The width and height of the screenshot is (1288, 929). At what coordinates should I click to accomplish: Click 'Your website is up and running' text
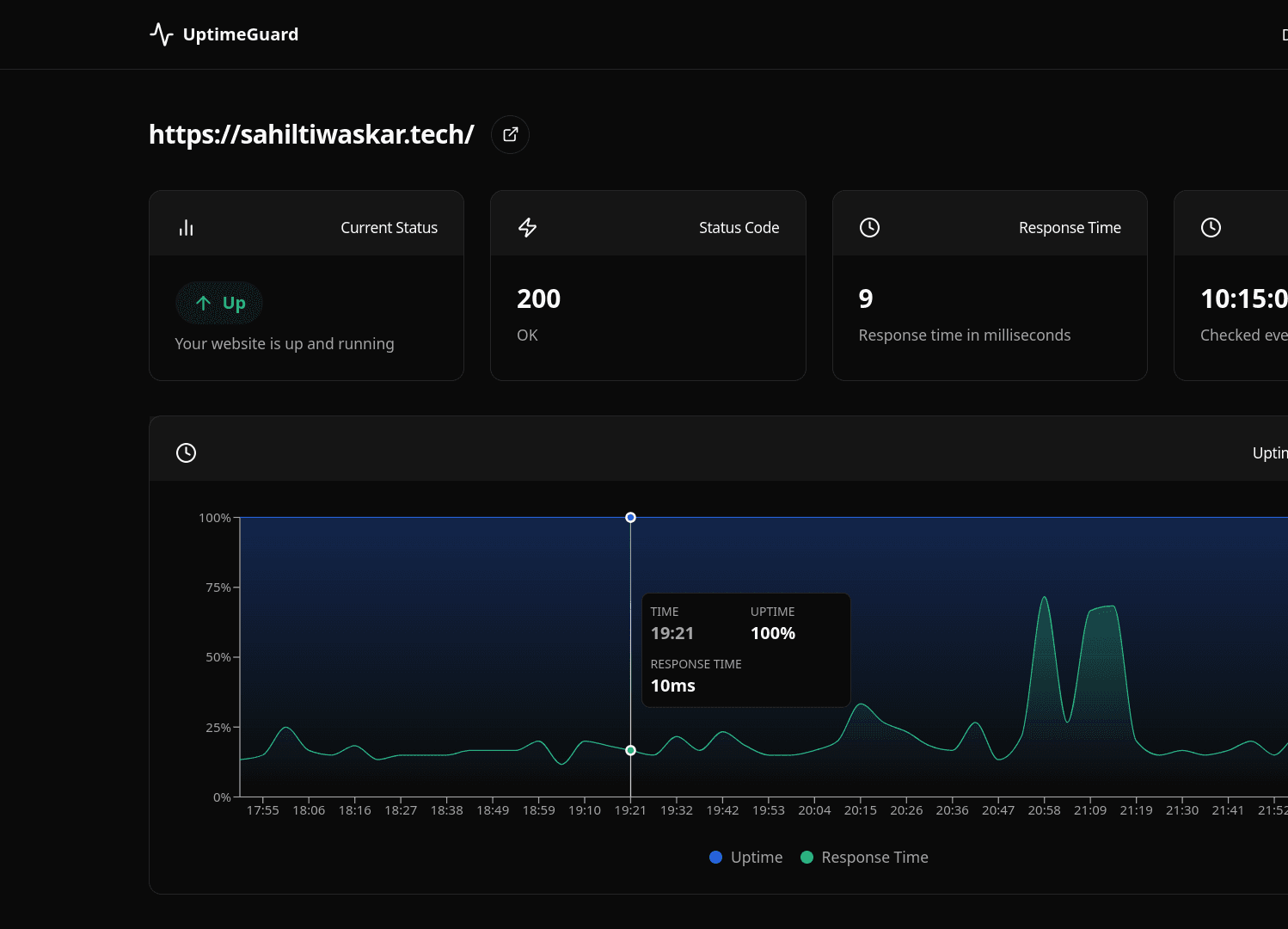point(285,344)
